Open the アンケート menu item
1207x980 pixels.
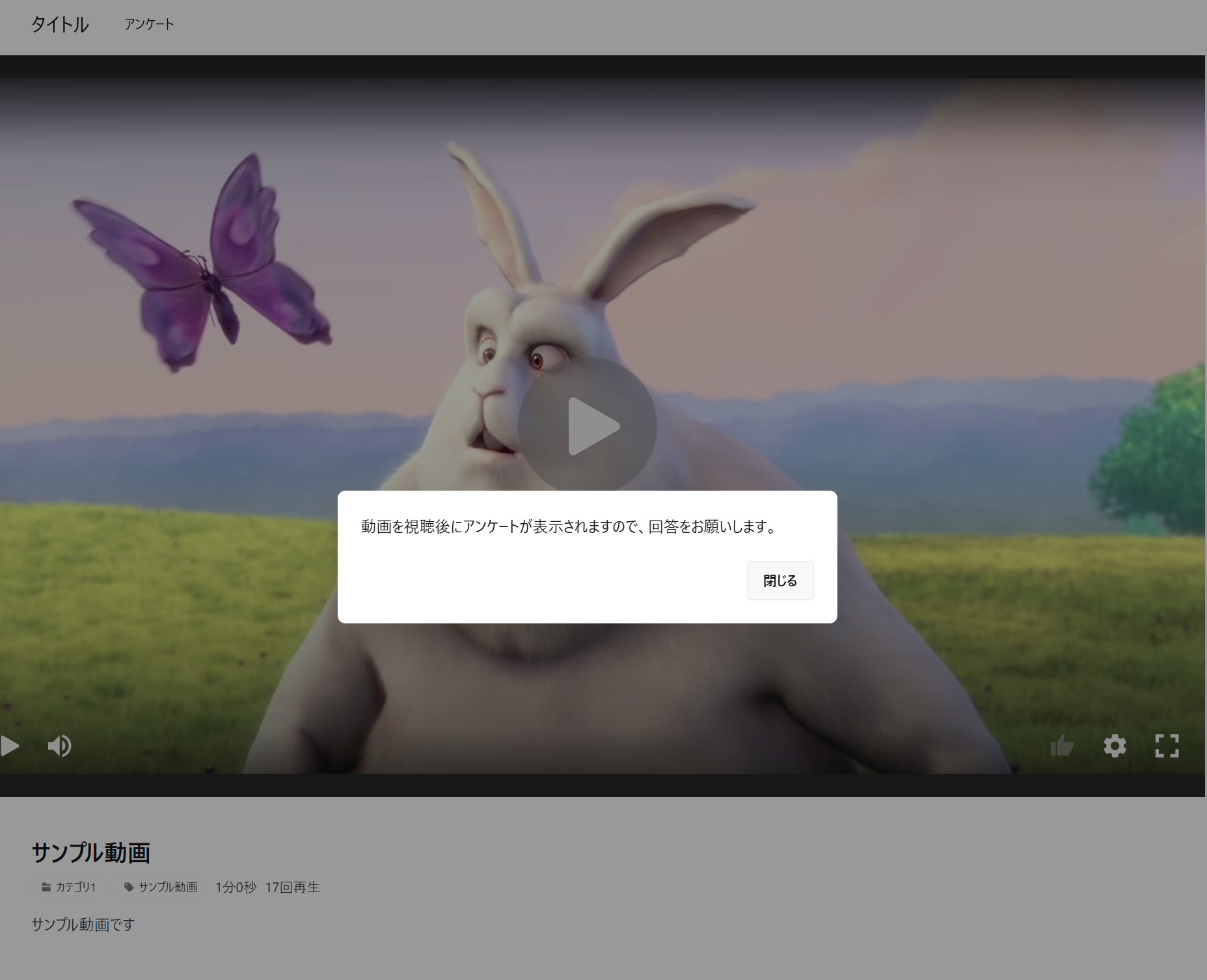coord(149,25)
